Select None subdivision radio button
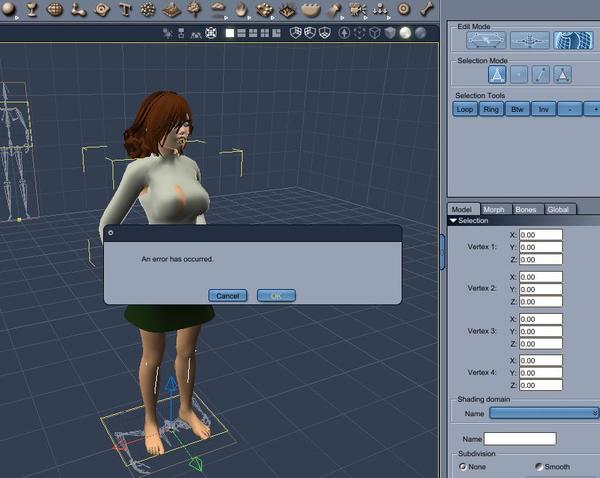This screenshot has height=478, width=600. 463,467
